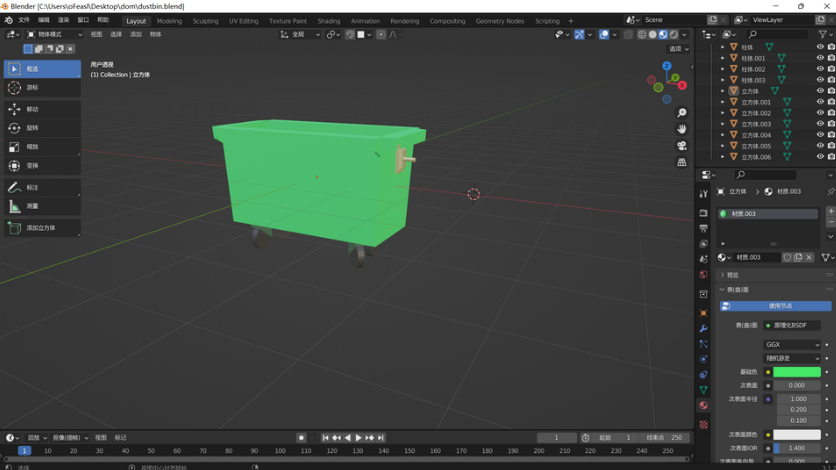Click the 使用节点 (Use Nodes) button
The height and width of the screenshot is (470, 836).
(776, 306)
